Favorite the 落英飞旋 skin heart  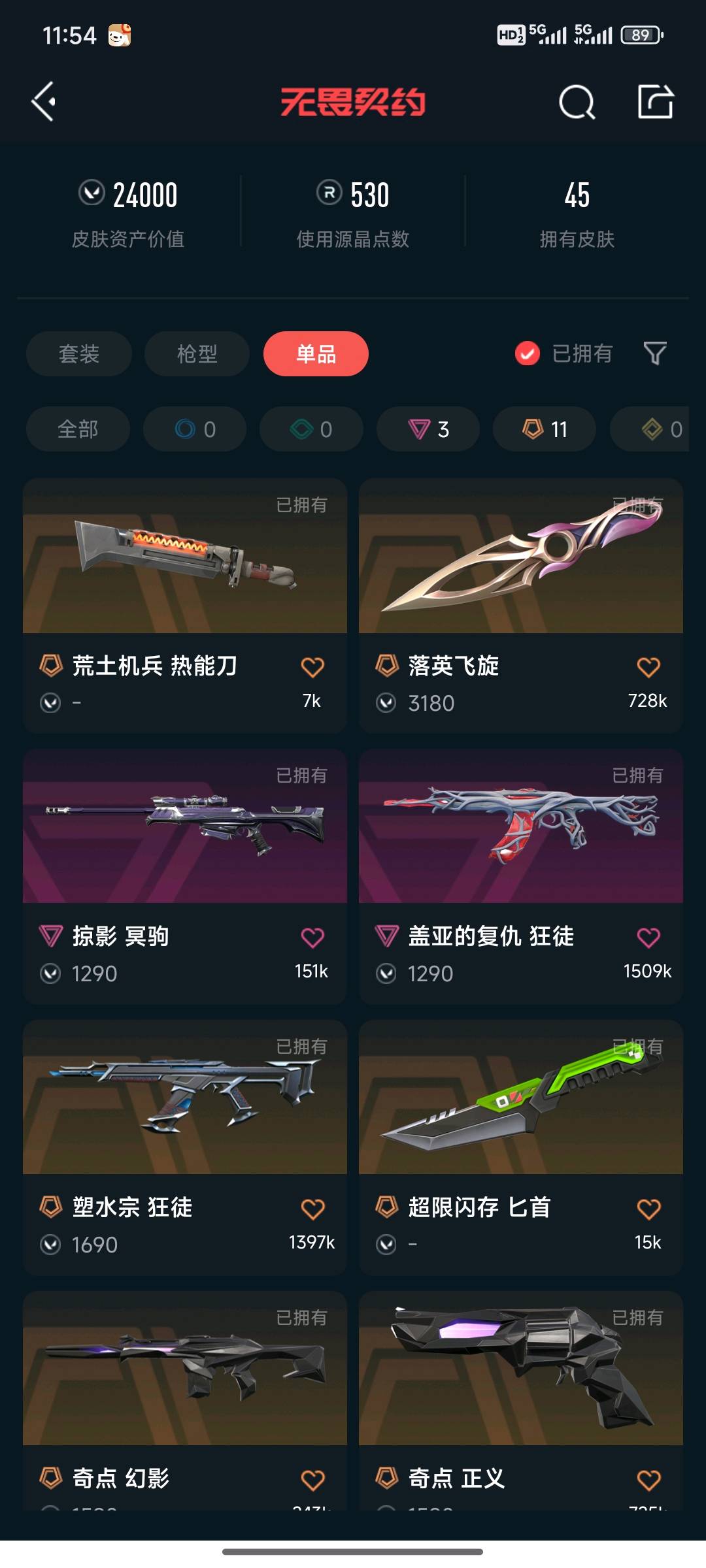(648, 667)
